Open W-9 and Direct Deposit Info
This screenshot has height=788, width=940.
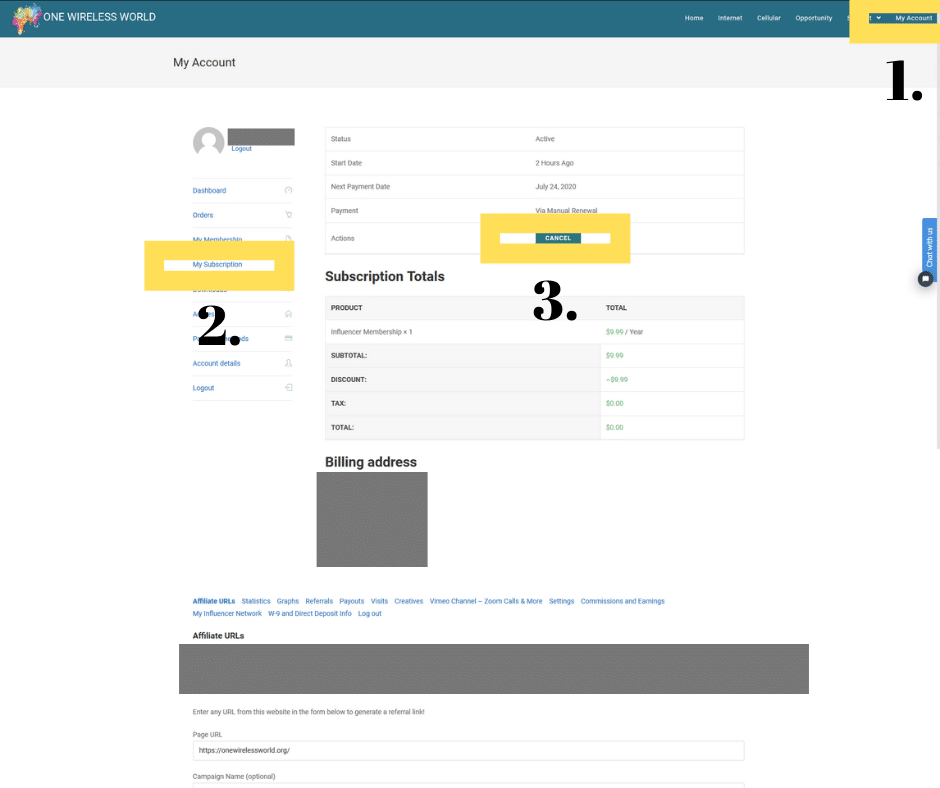[310, 613]
